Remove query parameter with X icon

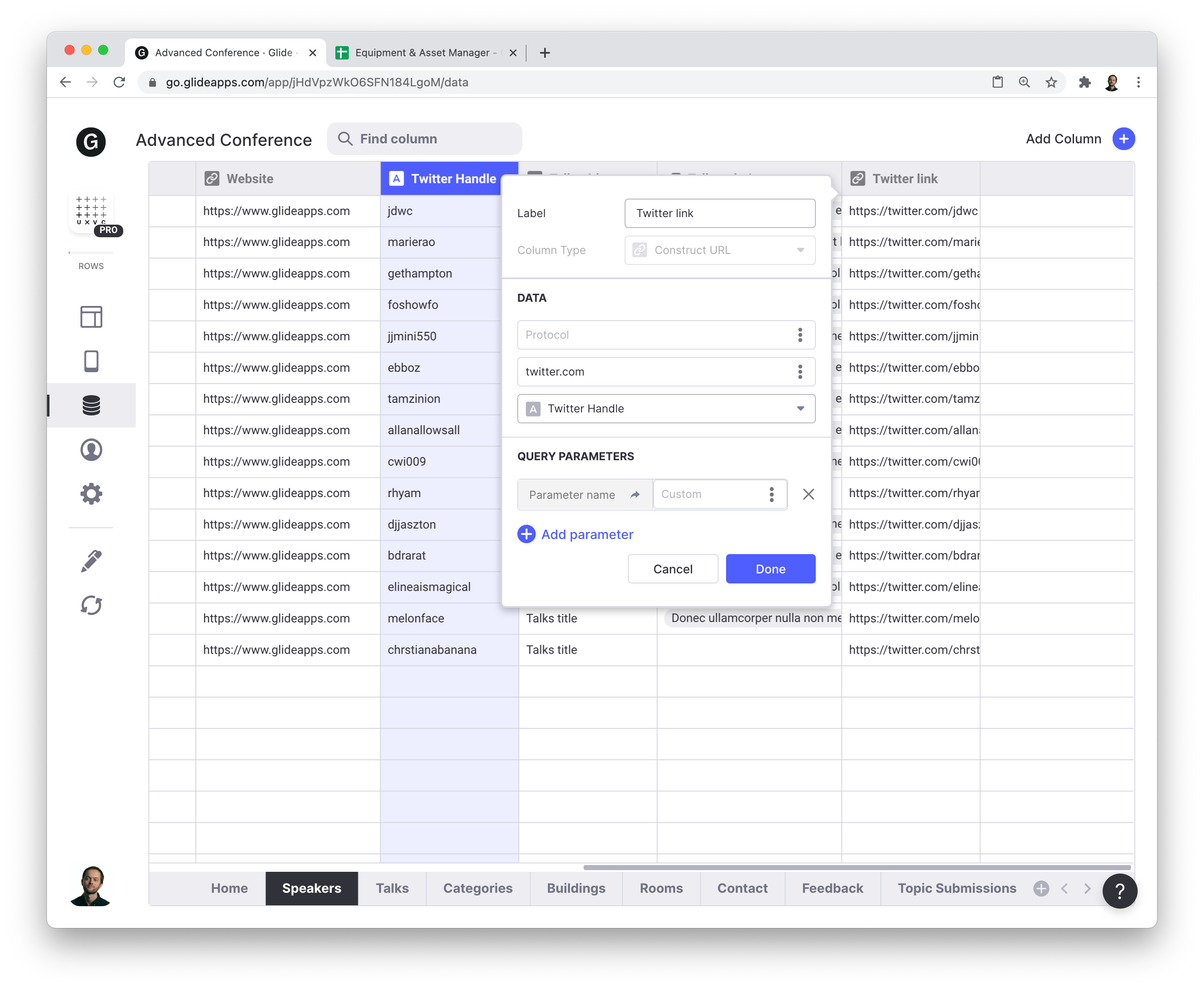tap(808, 495)
